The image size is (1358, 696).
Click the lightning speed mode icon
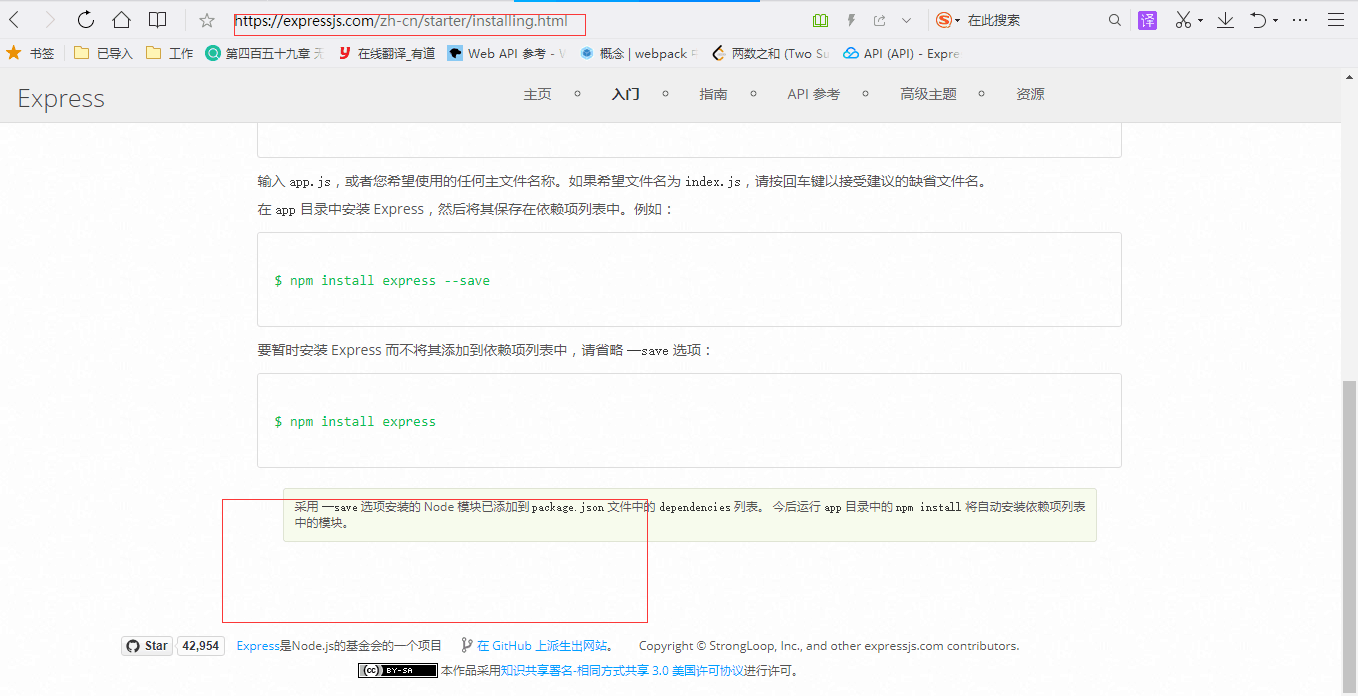(851, 20)
